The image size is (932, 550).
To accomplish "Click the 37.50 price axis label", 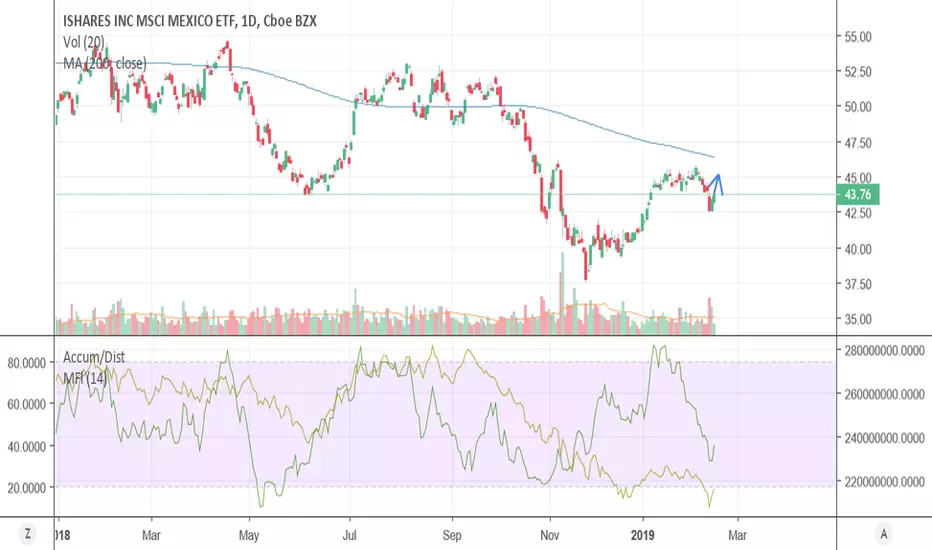I will [x=858, y=284].
